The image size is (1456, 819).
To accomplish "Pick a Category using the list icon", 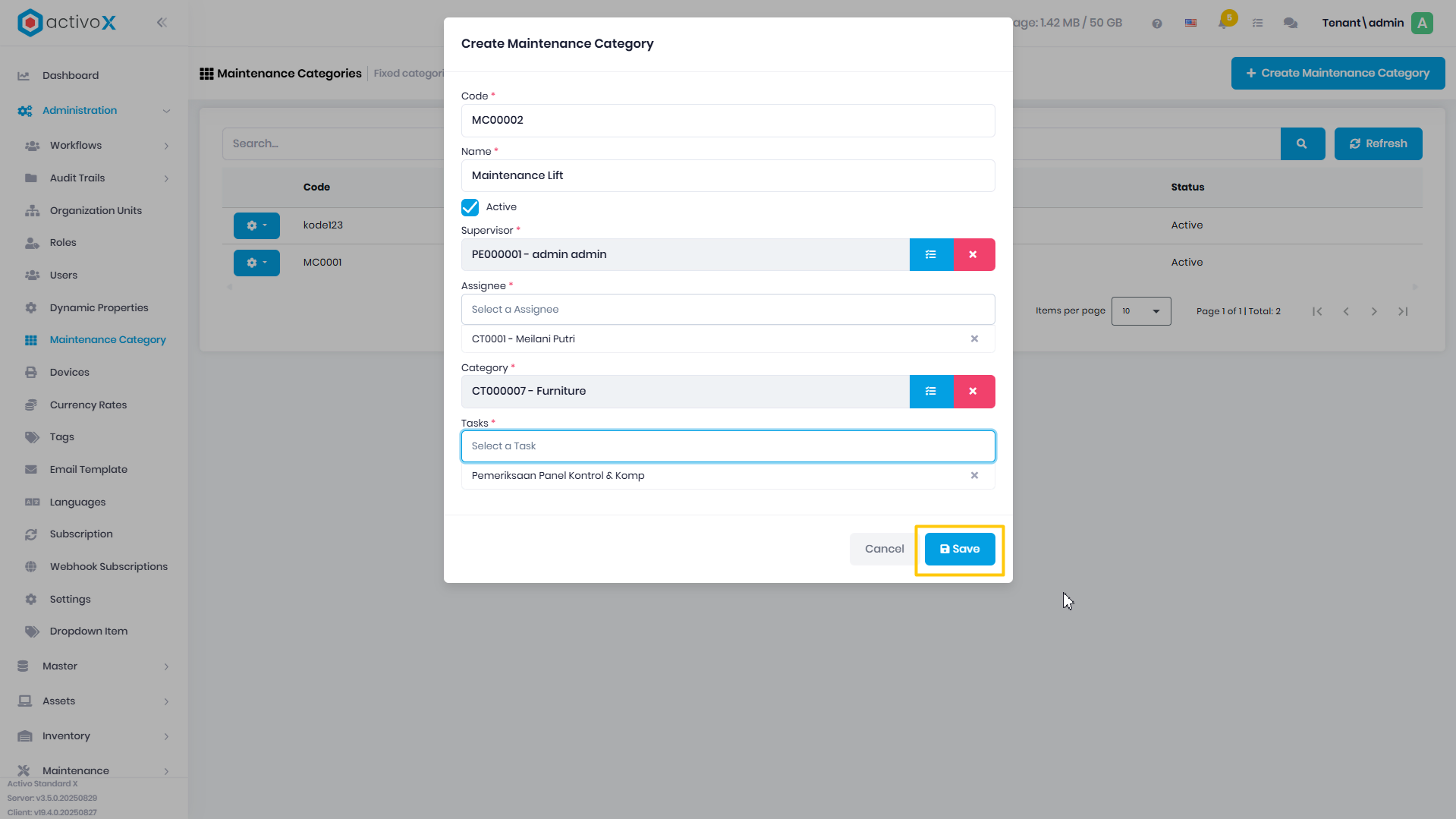I will (x=931, y=392).
